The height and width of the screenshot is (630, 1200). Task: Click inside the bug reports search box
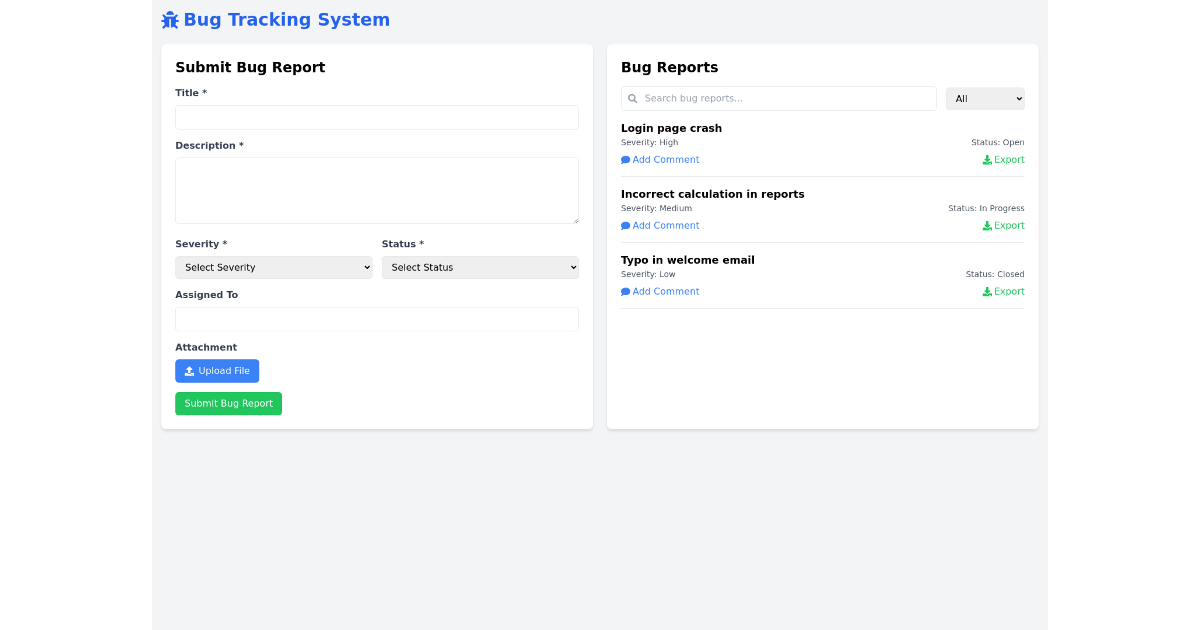(778, 98)
